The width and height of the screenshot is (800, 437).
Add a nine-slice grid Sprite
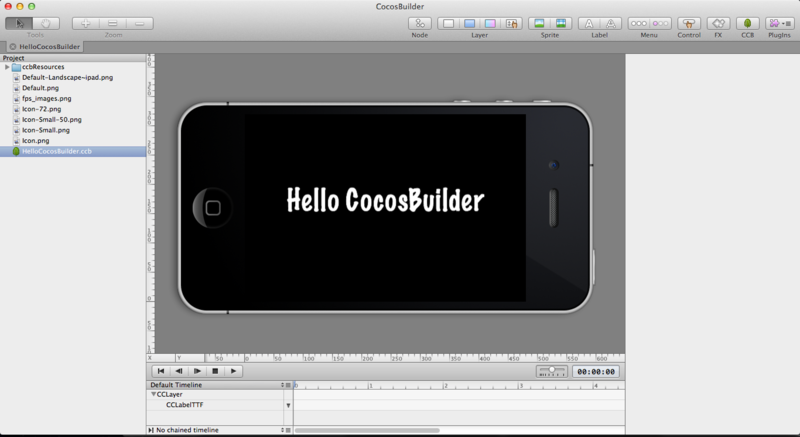coord(561,23)
